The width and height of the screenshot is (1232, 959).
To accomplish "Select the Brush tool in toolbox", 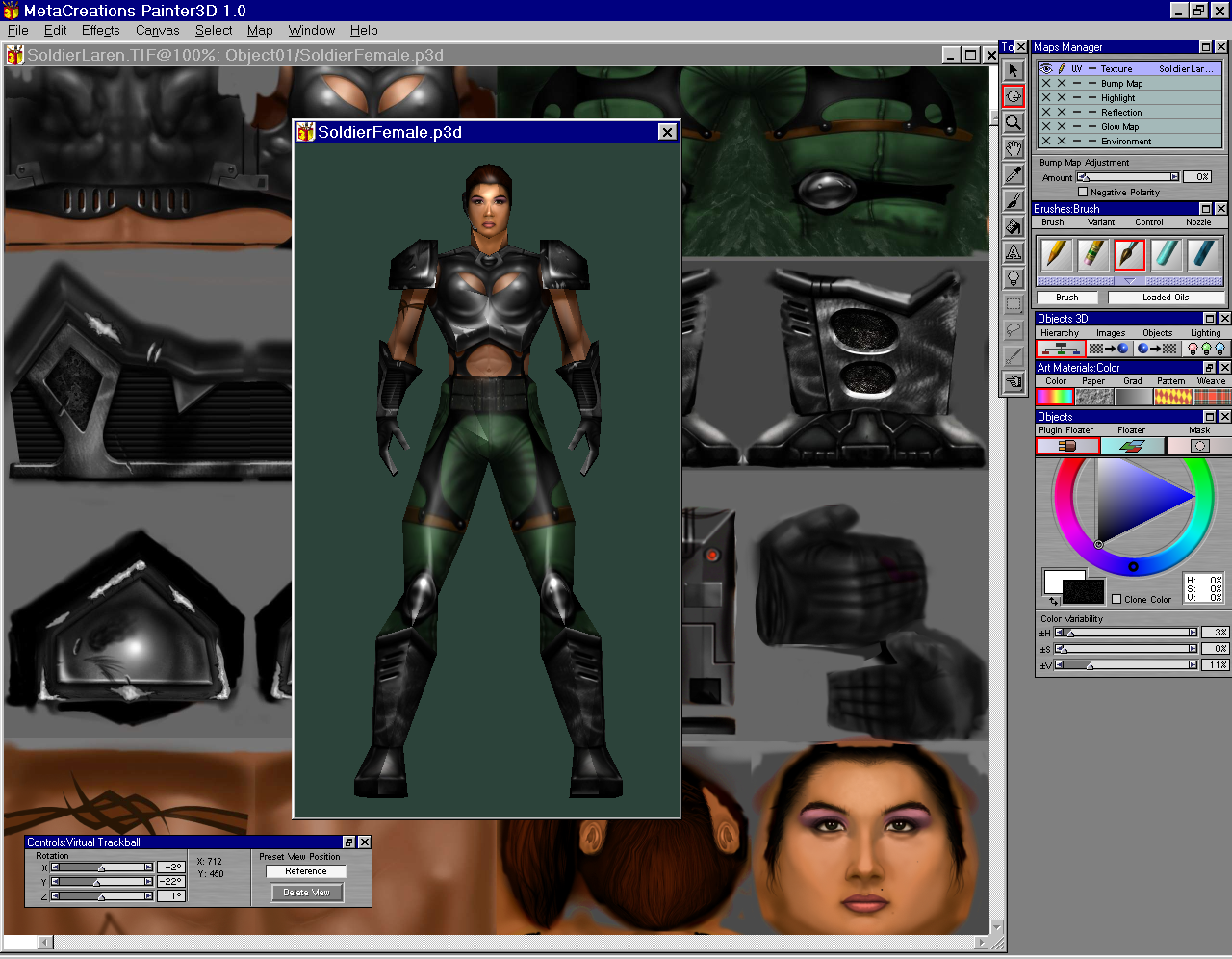I will 1014,200.
